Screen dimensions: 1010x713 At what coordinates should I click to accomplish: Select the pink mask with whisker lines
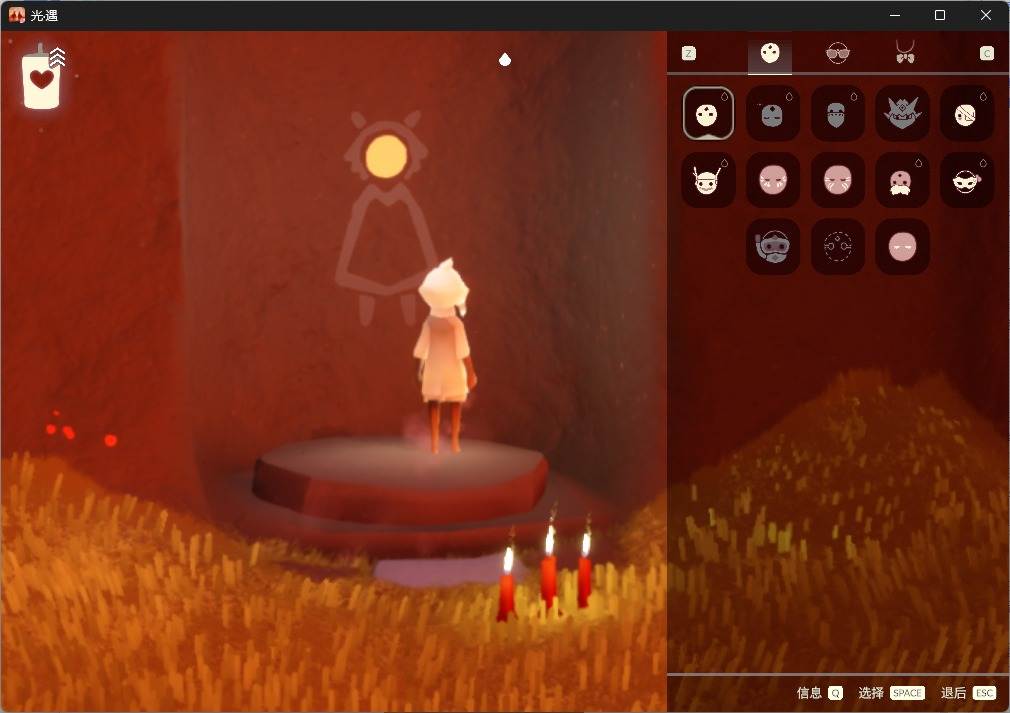[837, 180]
